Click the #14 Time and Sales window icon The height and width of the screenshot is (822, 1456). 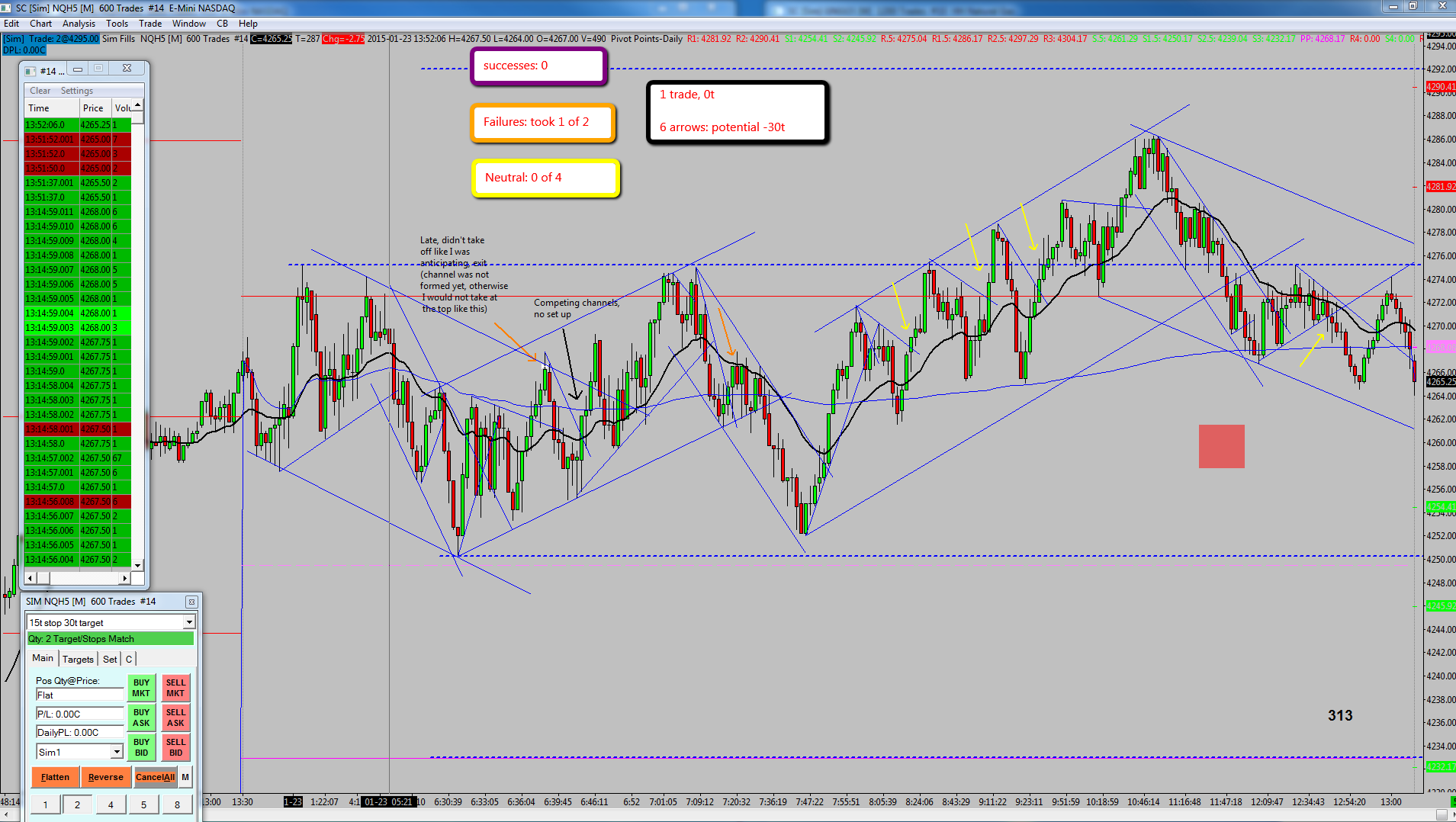tap(31, 70)
